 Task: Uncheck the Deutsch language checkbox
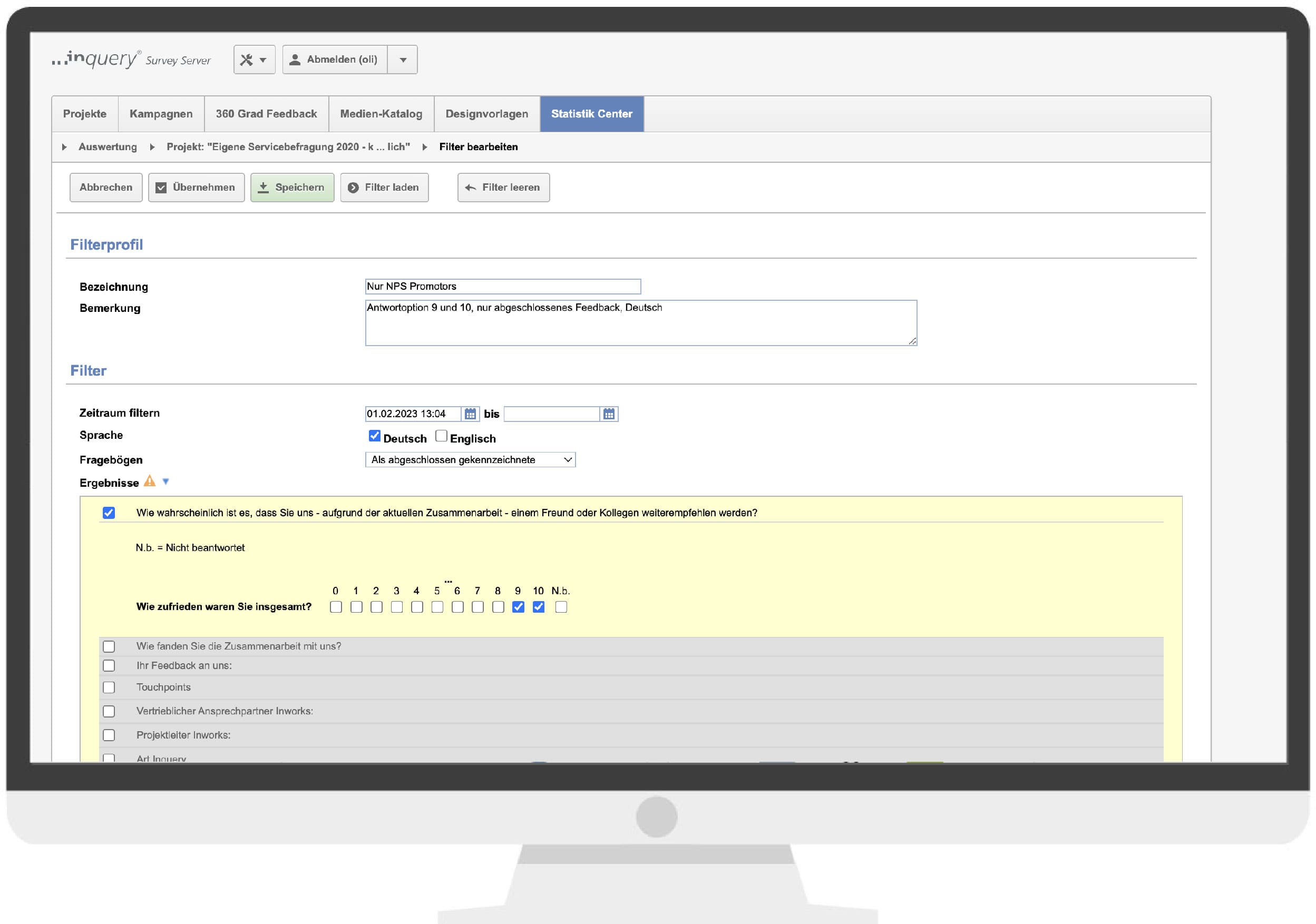[x=374, y=436]
